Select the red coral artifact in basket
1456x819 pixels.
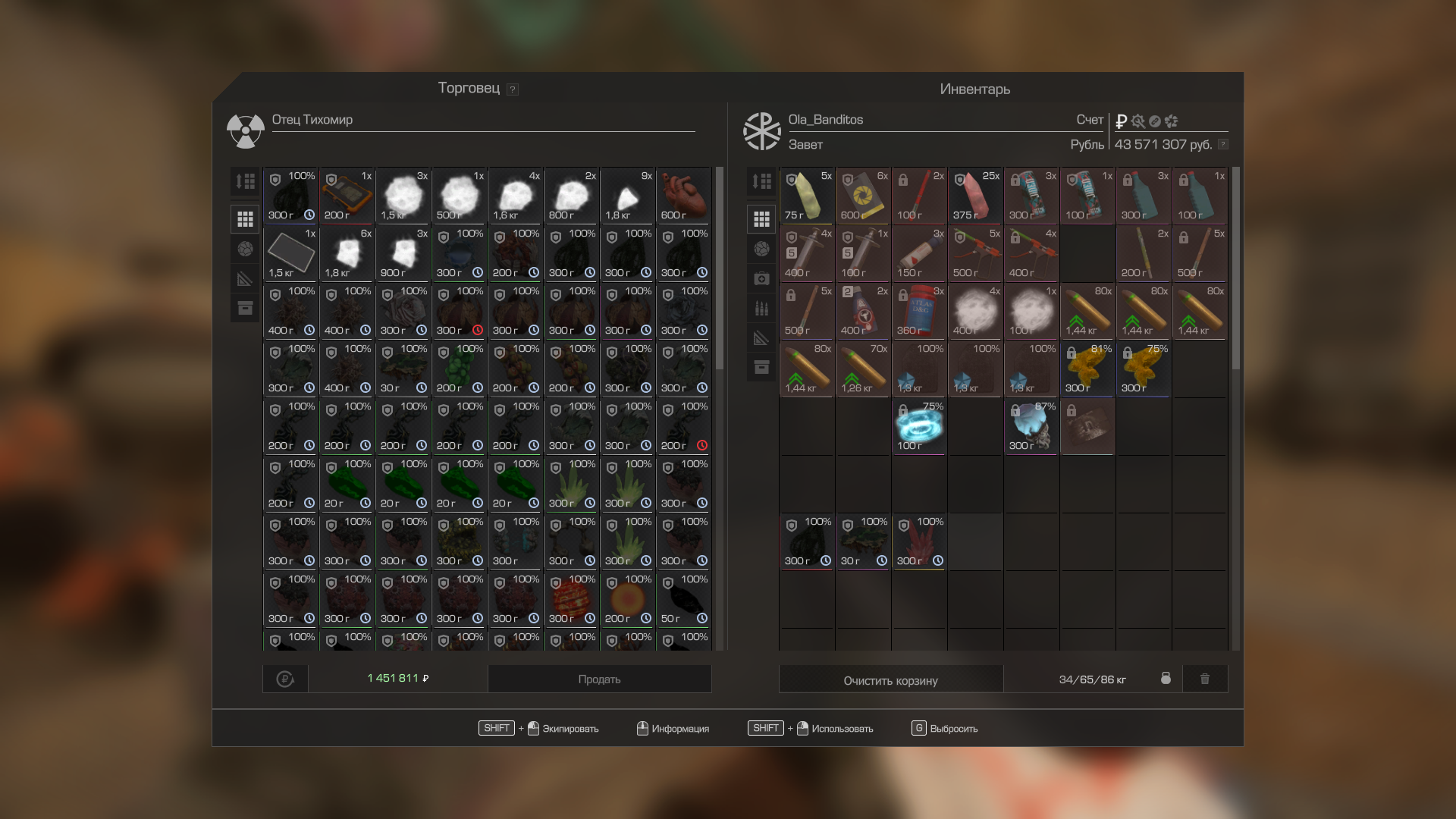click(919, 541)
